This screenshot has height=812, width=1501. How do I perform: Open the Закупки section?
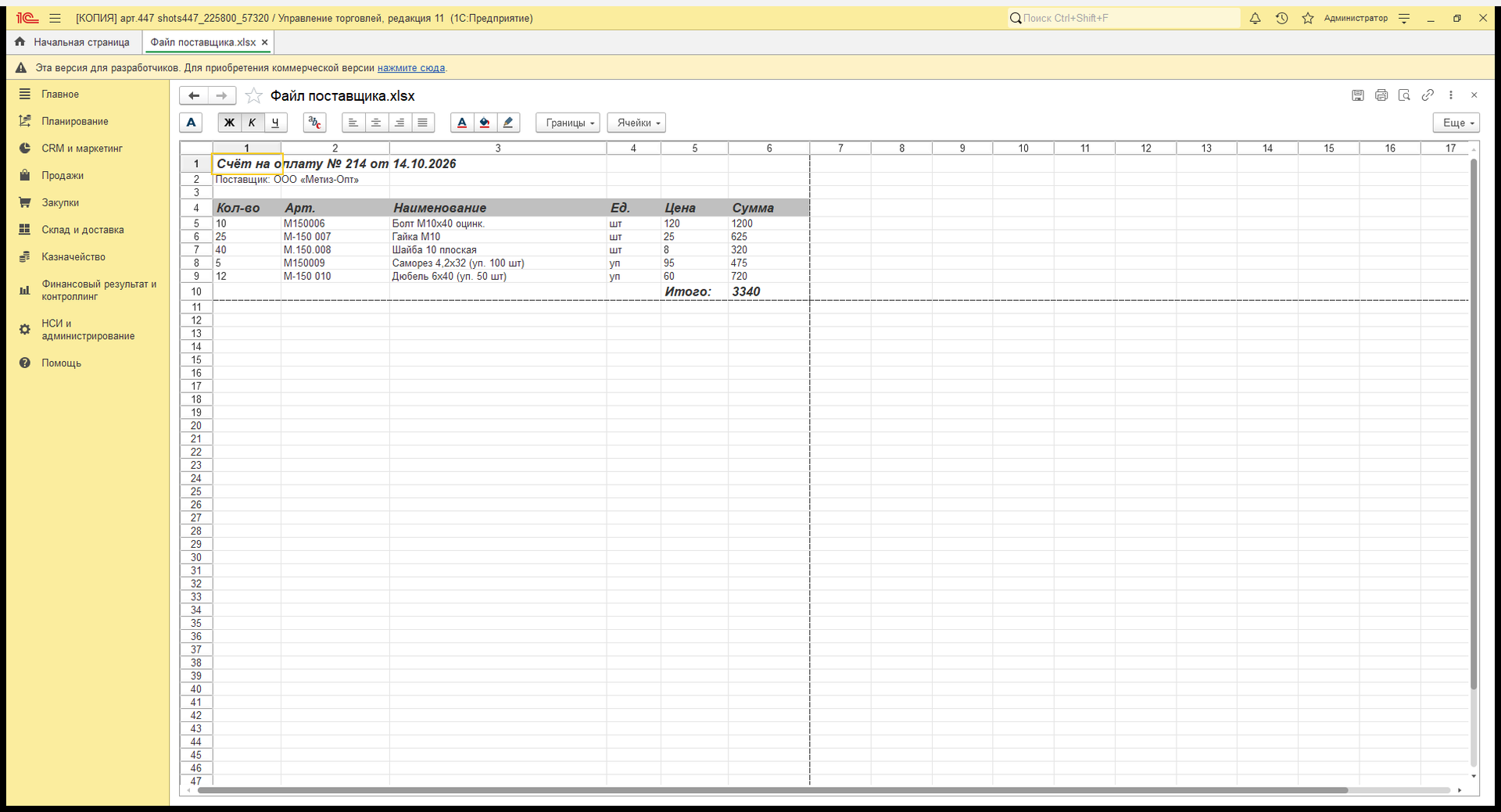point(60,202)
